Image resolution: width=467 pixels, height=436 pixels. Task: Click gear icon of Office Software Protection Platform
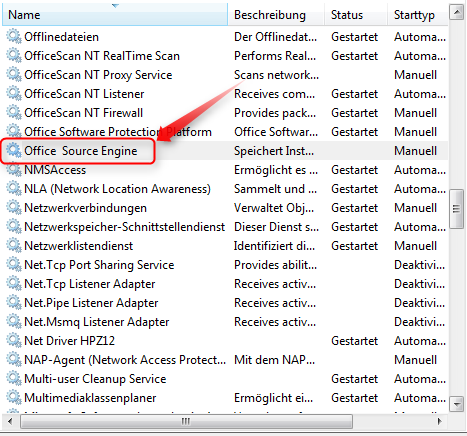click(x=14, y=131)
